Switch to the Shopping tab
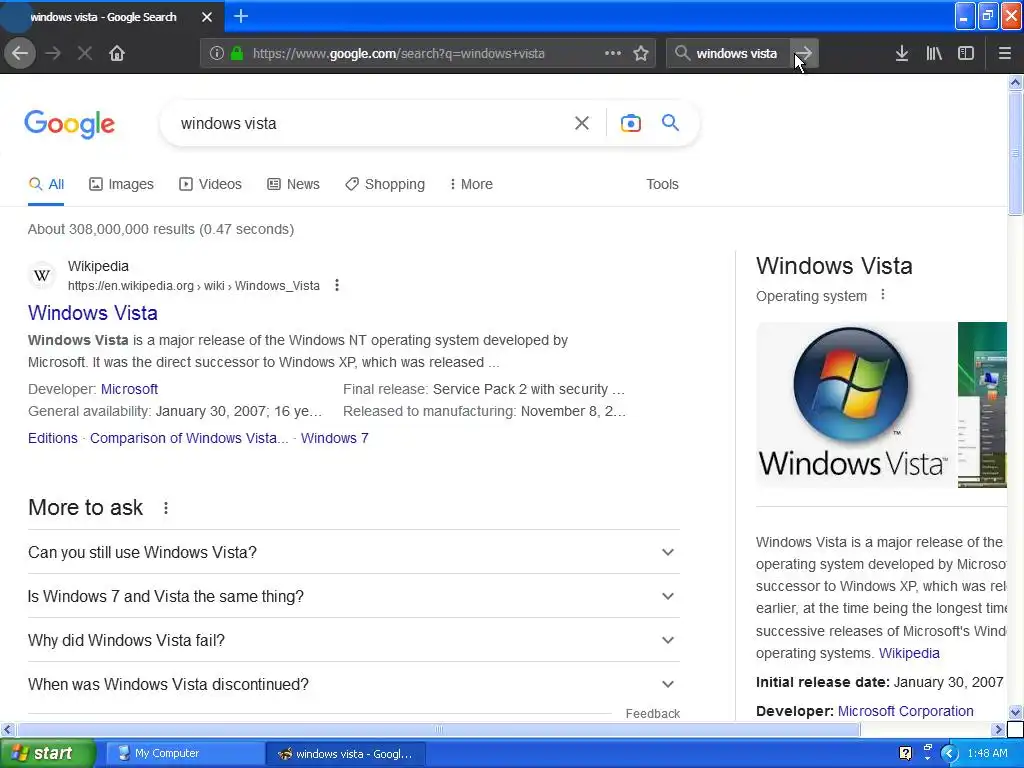The height and width of the screenshot is (768, 1024). [x=385, y=184]
